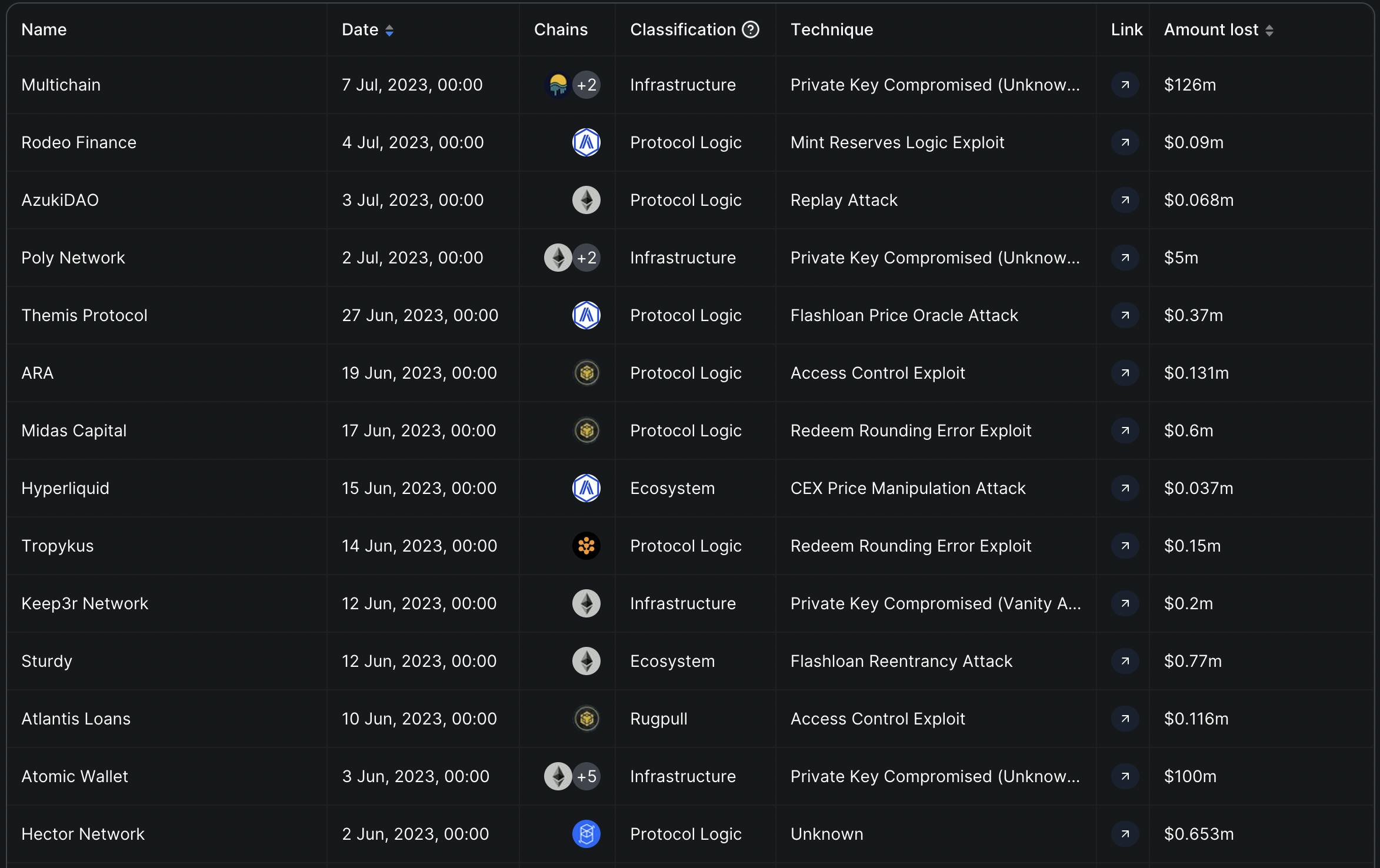
Task: Click the BSC chain icon for ARA
Action: tap(586, 373)
